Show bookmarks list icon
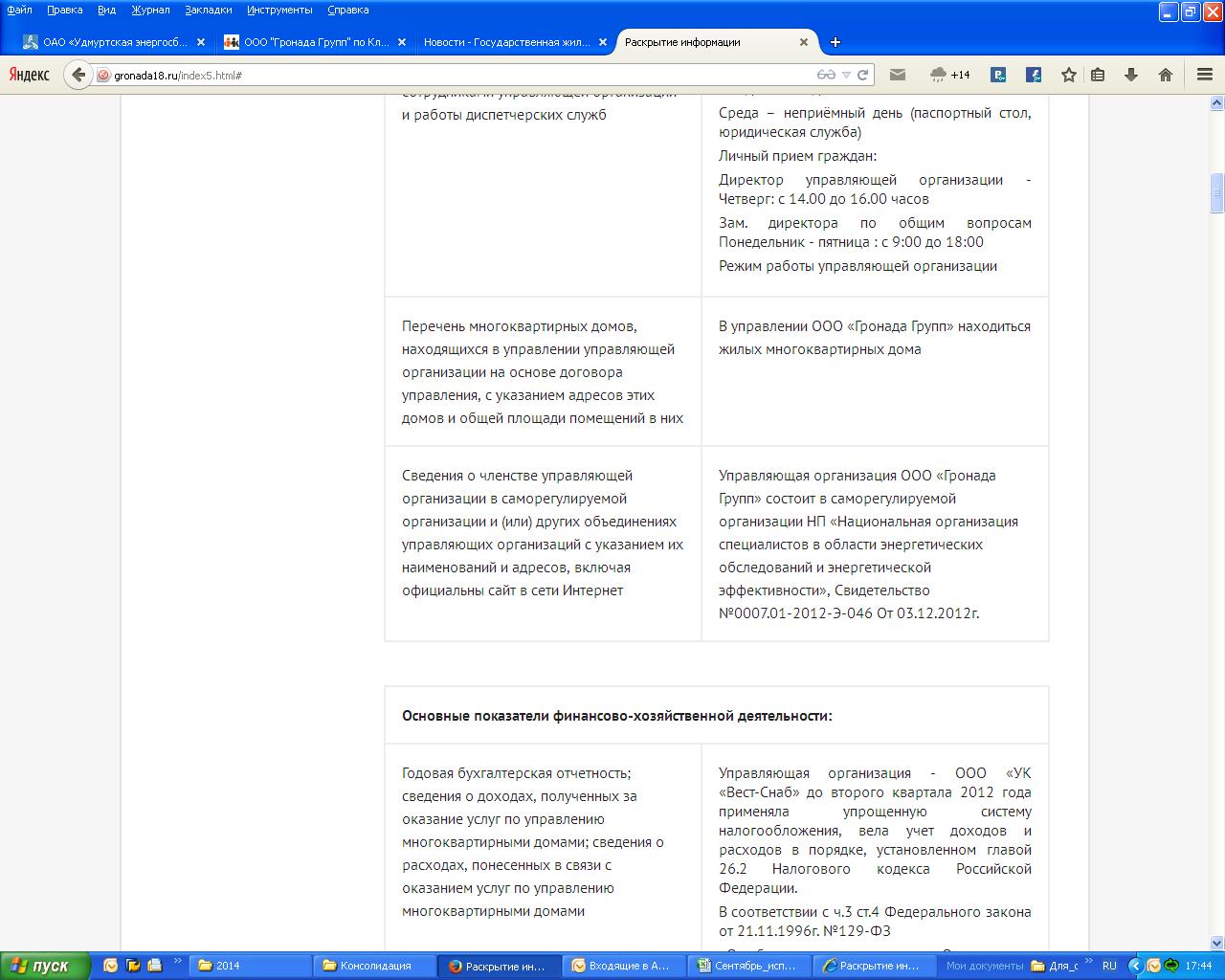The height and width of the screenshot is (980, 1225). [1098, 75]
